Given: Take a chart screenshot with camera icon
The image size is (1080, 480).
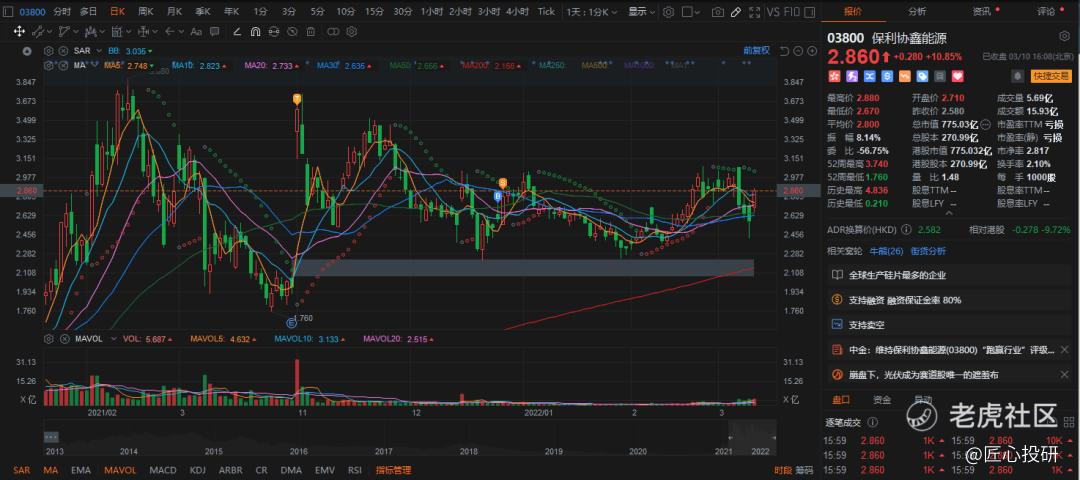Looking at the screenshot, I should click(x=718, y=12).
